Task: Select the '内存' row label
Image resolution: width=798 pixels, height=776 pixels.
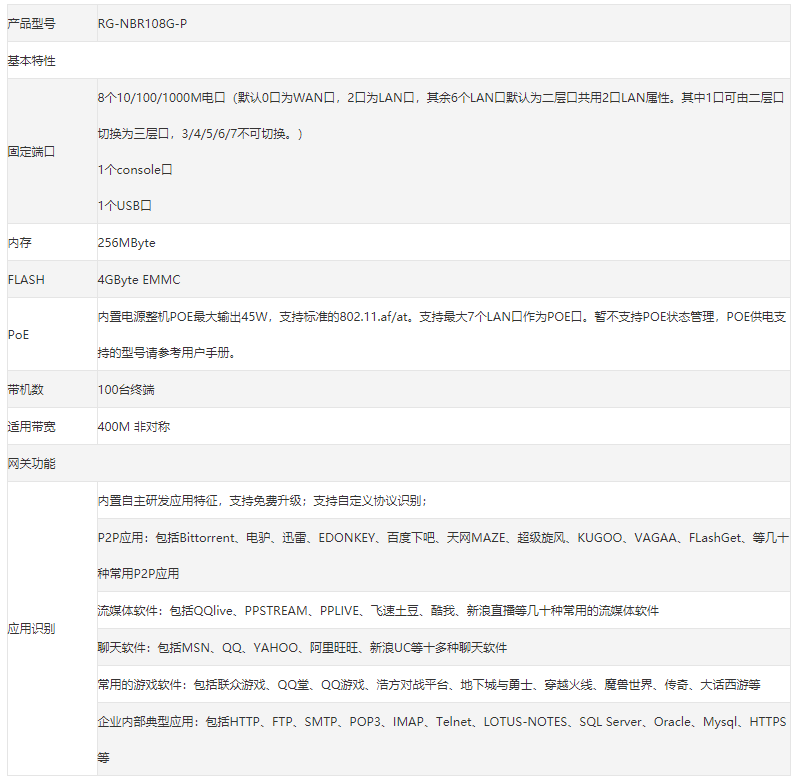Action: coord(20,243)
